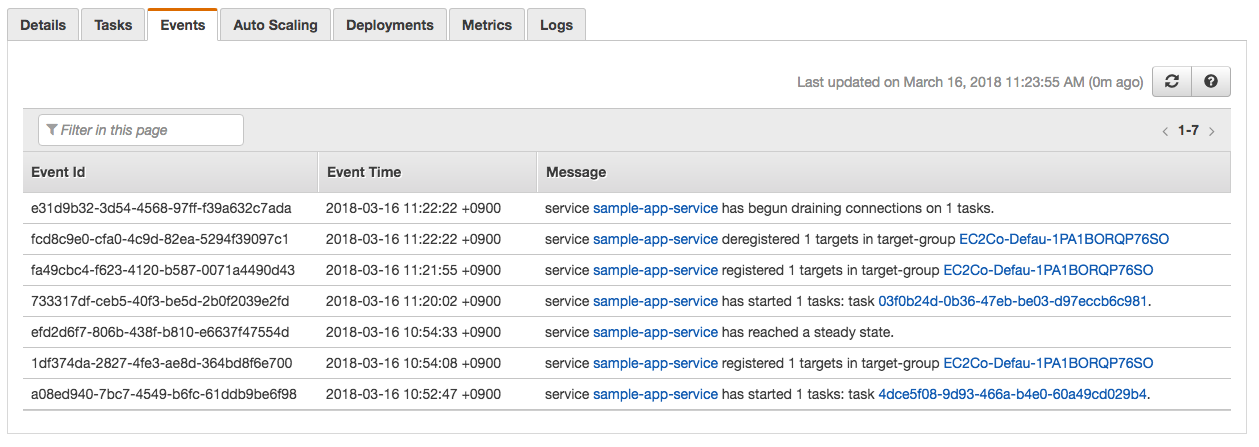The height and width of the screenshot is (447, 1259).
Task: Select the Auto Scaling tab
Action: pos(275,25)
